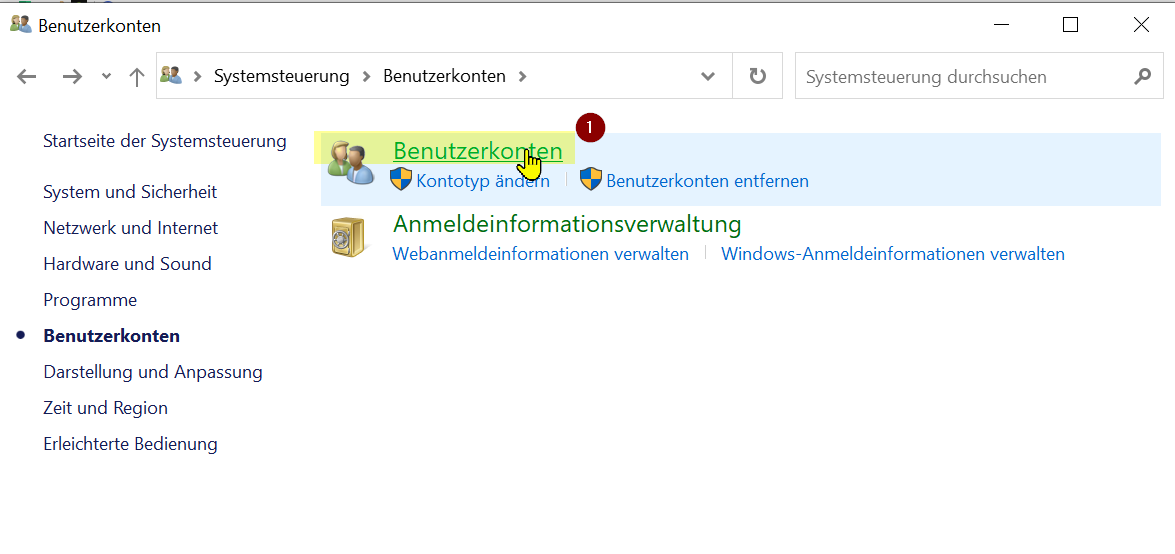
Task: Select System und Sicherheit in sidebar
Action: pos(130,192)
